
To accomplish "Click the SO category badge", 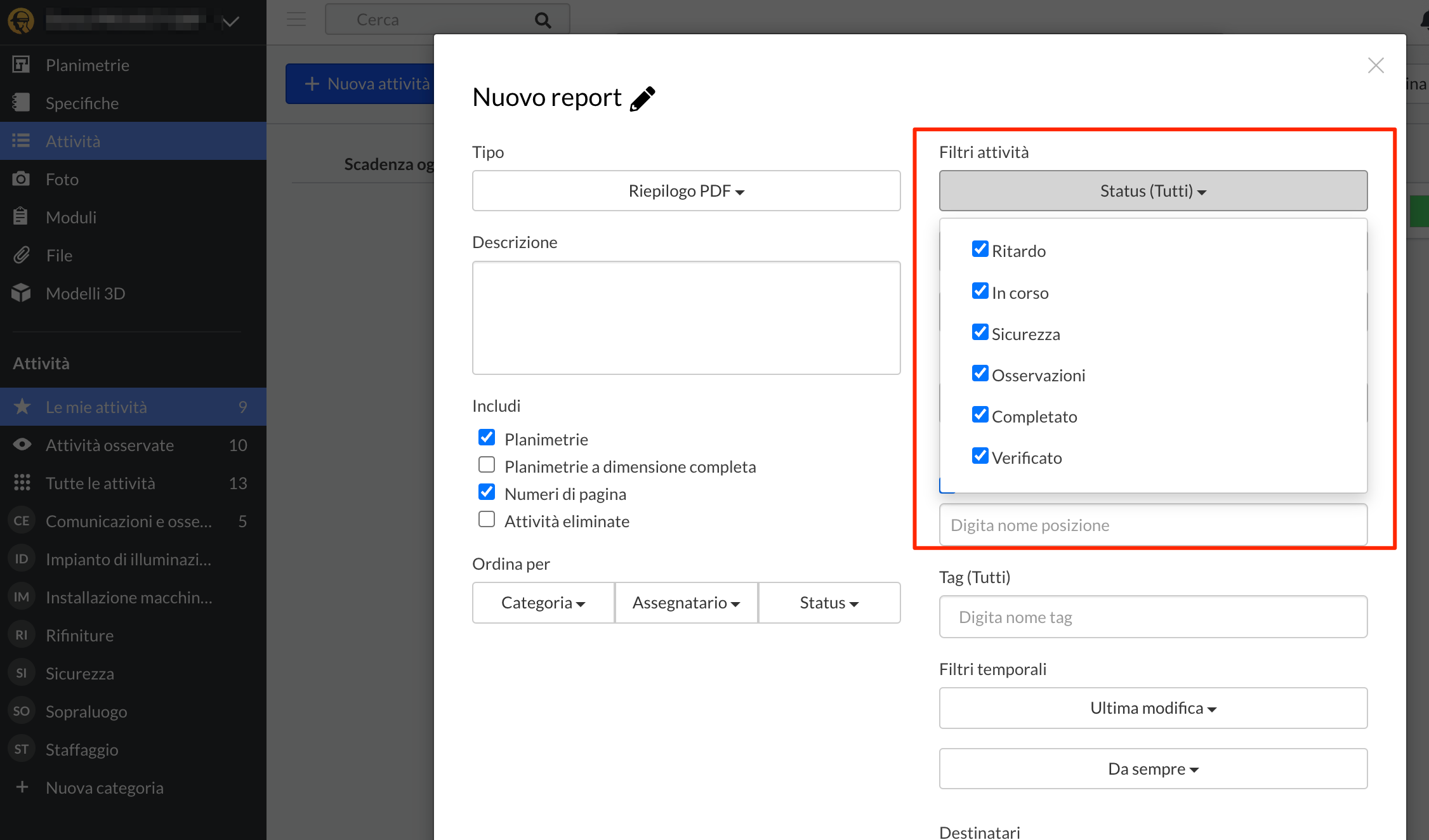I will [22, 711].
